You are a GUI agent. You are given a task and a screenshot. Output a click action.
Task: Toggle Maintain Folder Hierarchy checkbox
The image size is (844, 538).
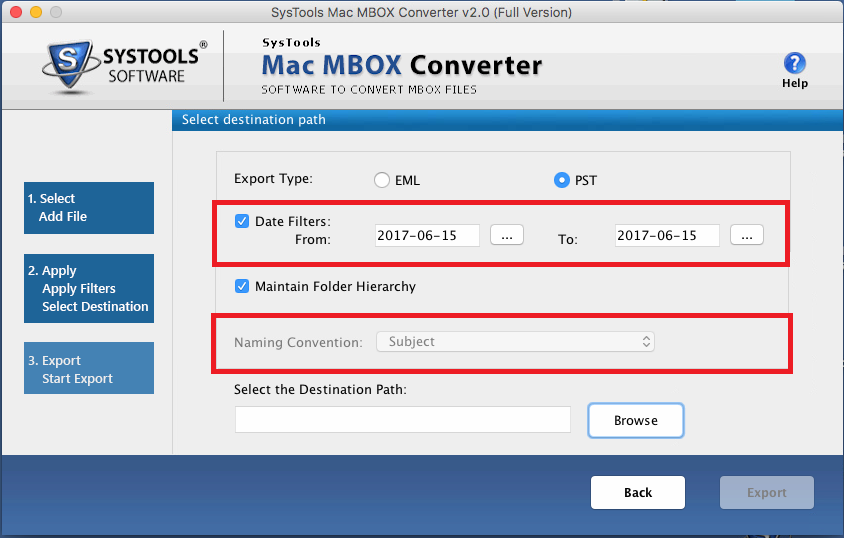tap(242, 286)
